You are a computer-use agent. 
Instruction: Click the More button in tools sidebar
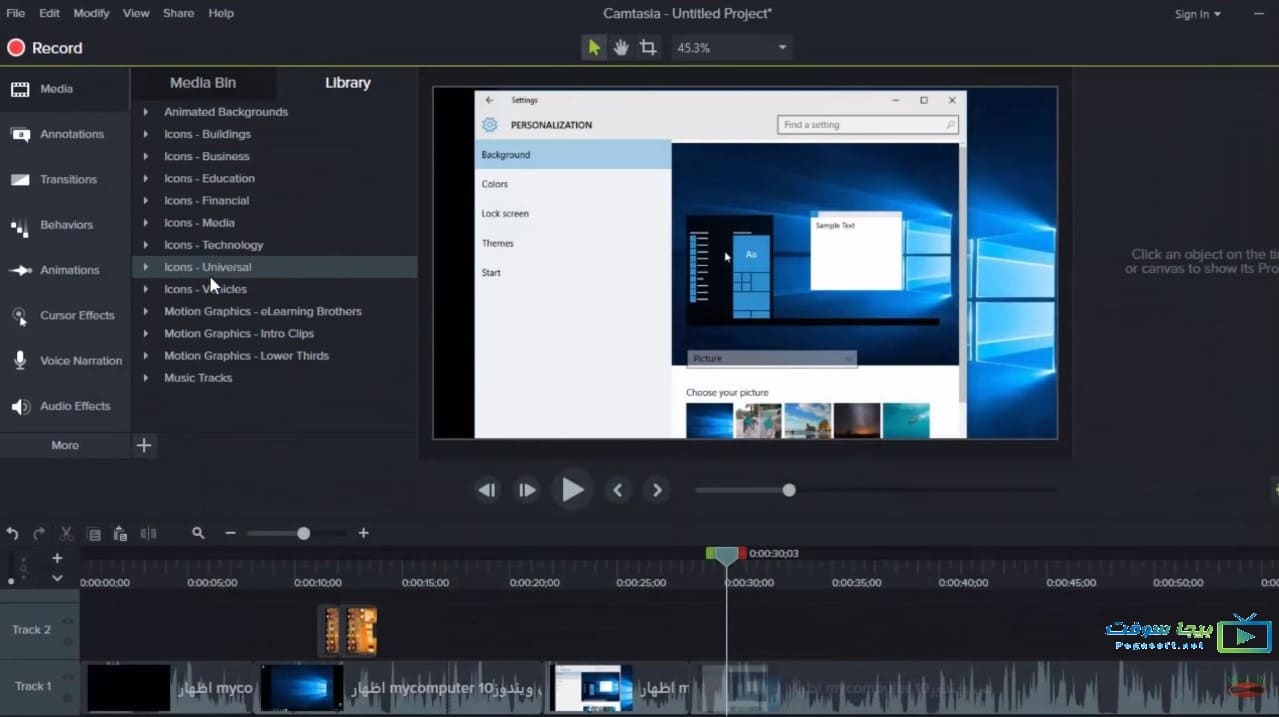click(x=65, y=445)
